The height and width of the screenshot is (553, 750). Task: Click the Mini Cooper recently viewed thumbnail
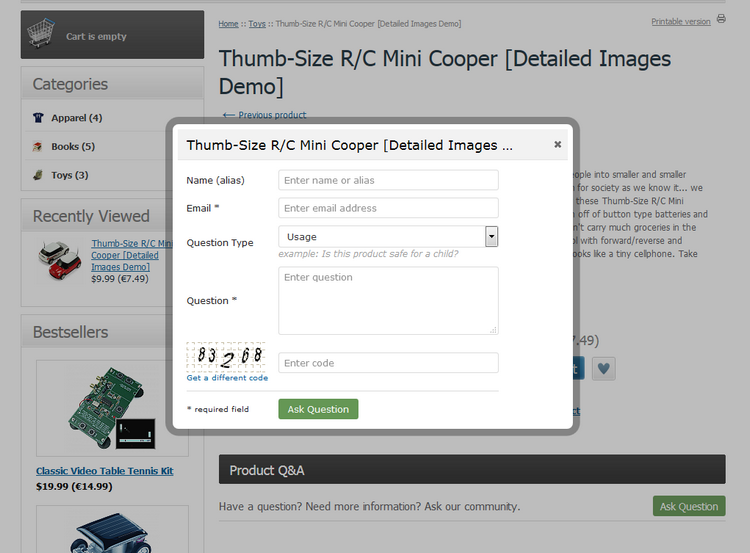click(x=60, y=261)
